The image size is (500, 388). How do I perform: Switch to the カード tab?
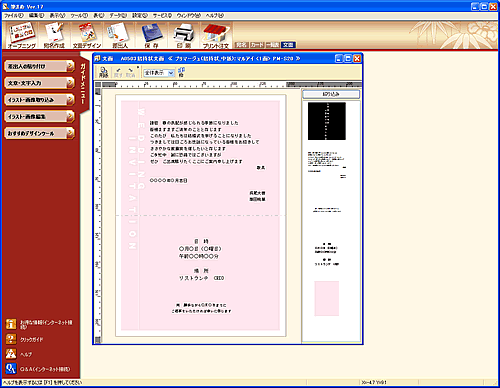pos(257,45)
